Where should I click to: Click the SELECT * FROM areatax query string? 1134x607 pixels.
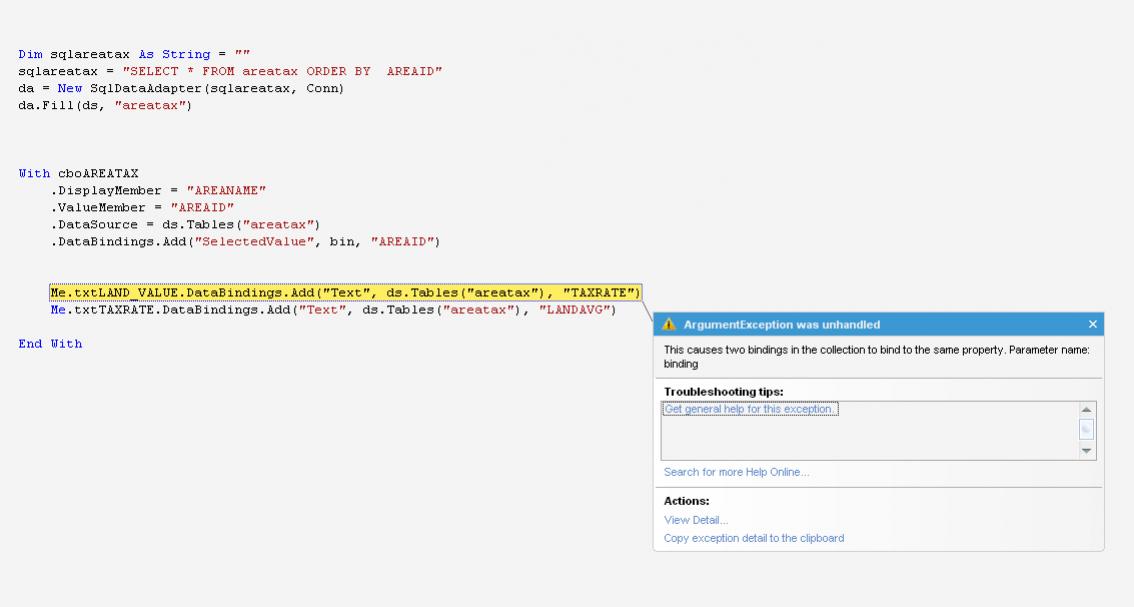281,71
